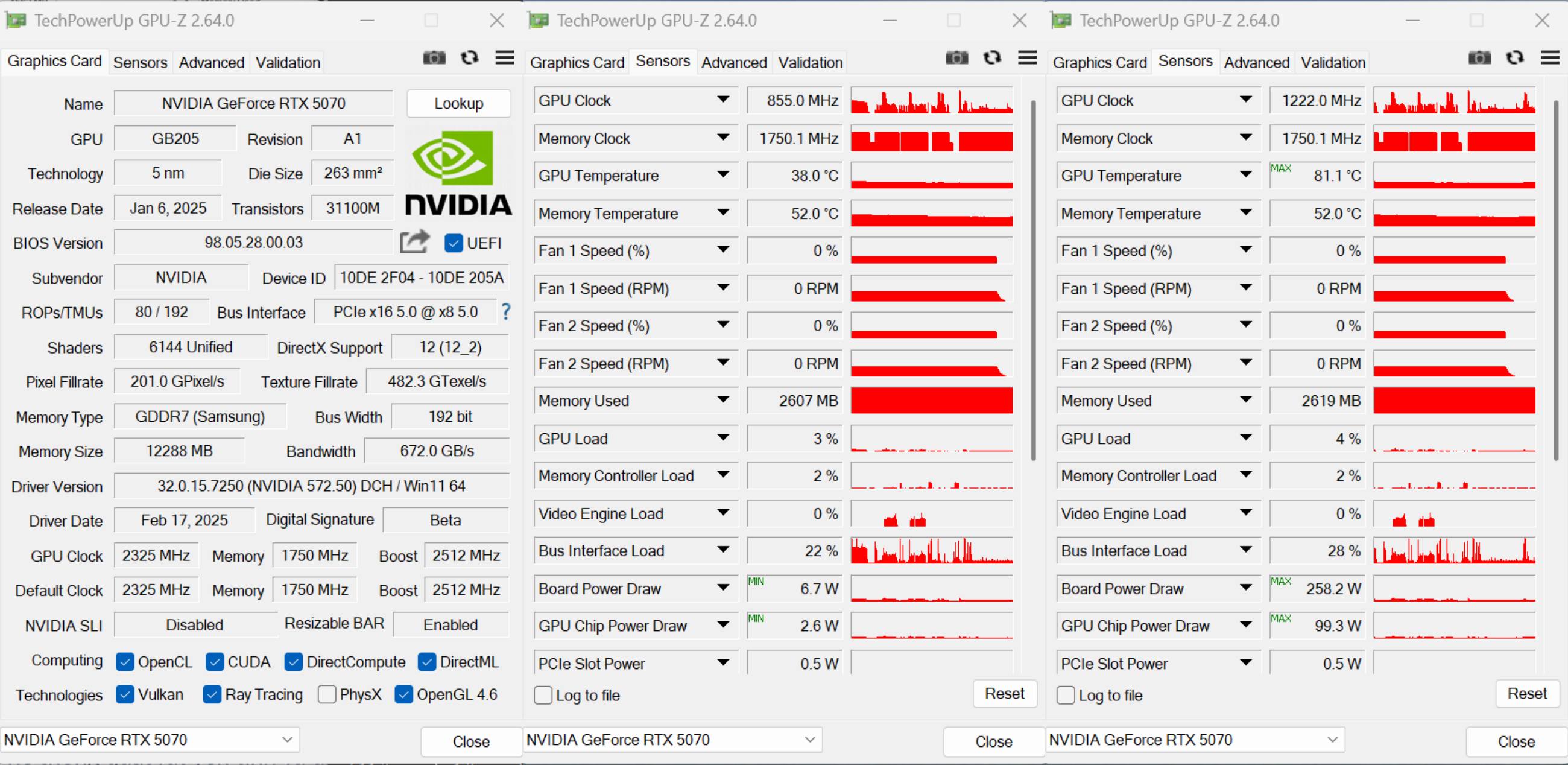The height and width of the screenshot is (765, 1568).
Task: Open GPU Temperature dropdown in middle window
Action: tap(722, 175)
